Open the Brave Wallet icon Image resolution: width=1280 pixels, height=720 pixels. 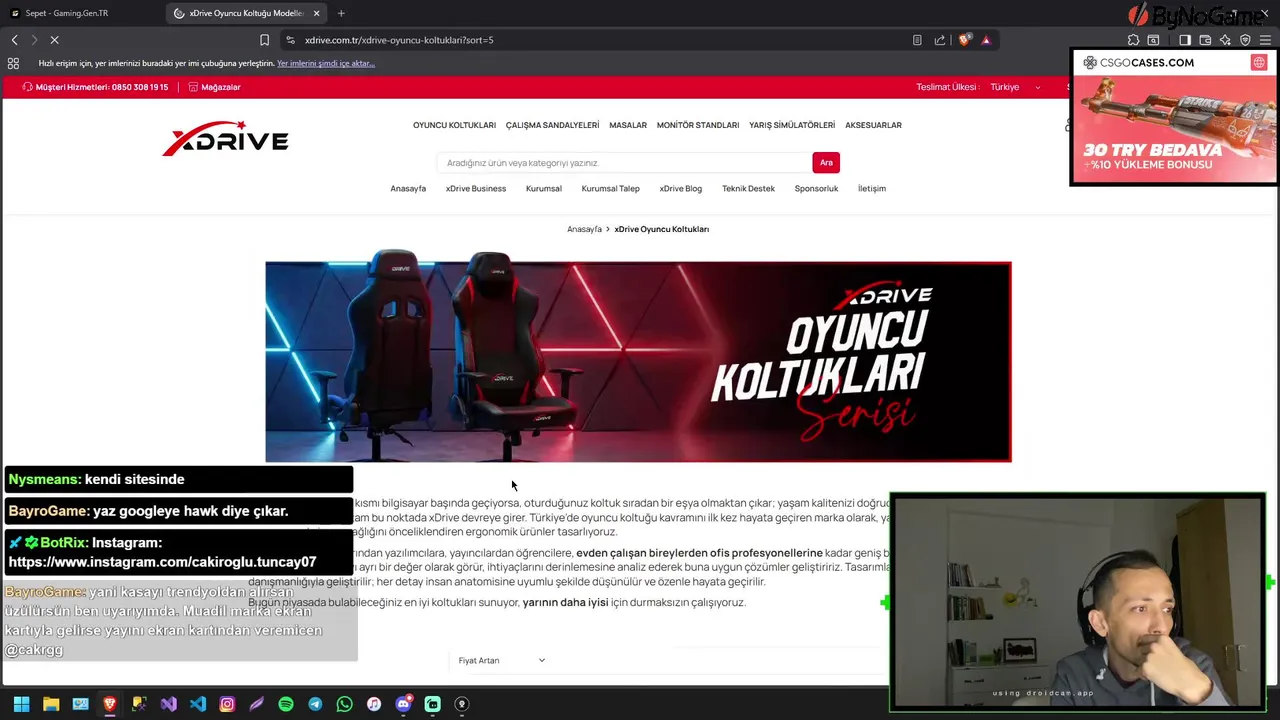(x=1205, y=40)
